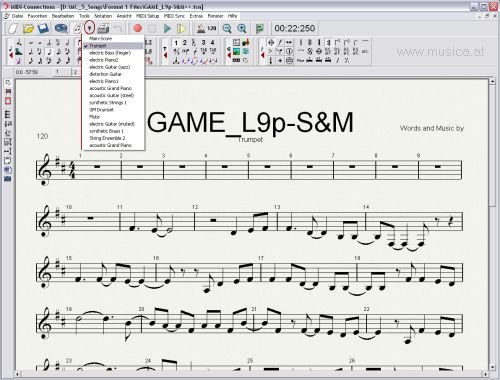The height and width of the screenshot is (380, 500).
Task: Create a new song file
Action: coord(13,29)
